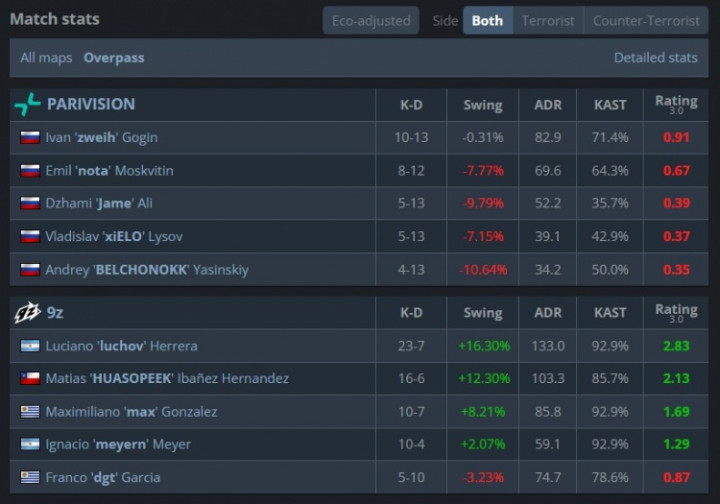Click the PARIVISION team logo icon
Image resolution: width=720 pixels, height=504 pixels.
(x=28, y=104)
